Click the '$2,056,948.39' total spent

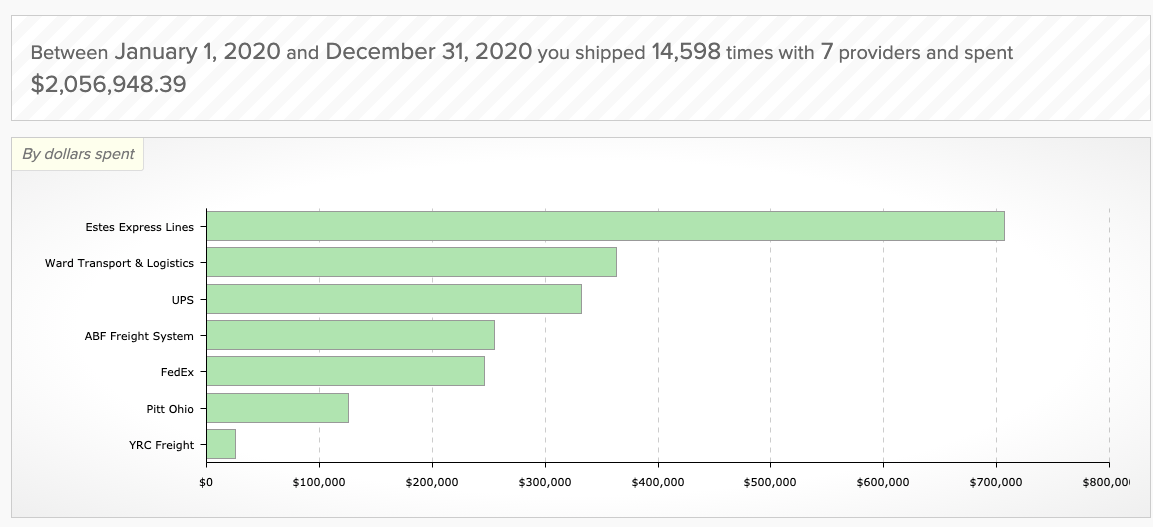point(108,84)
